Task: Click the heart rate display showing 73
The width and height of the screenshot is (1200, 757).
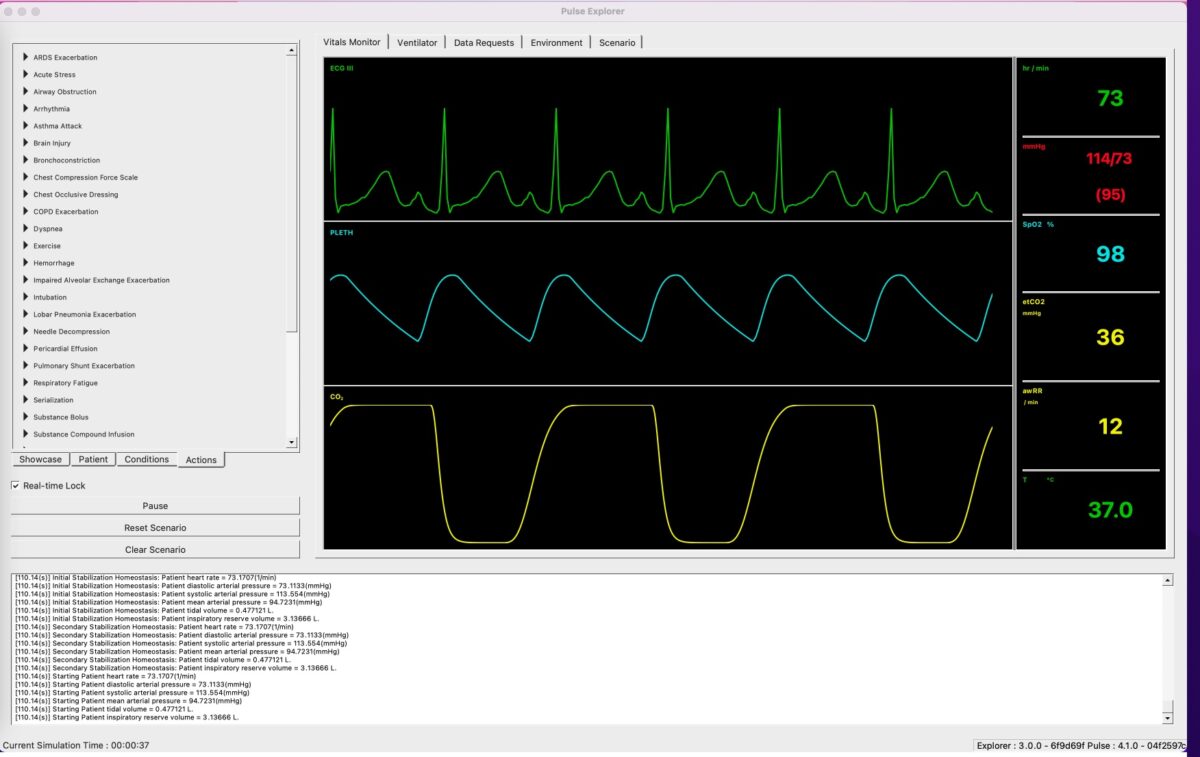Action: click(x=1108, y=96)
